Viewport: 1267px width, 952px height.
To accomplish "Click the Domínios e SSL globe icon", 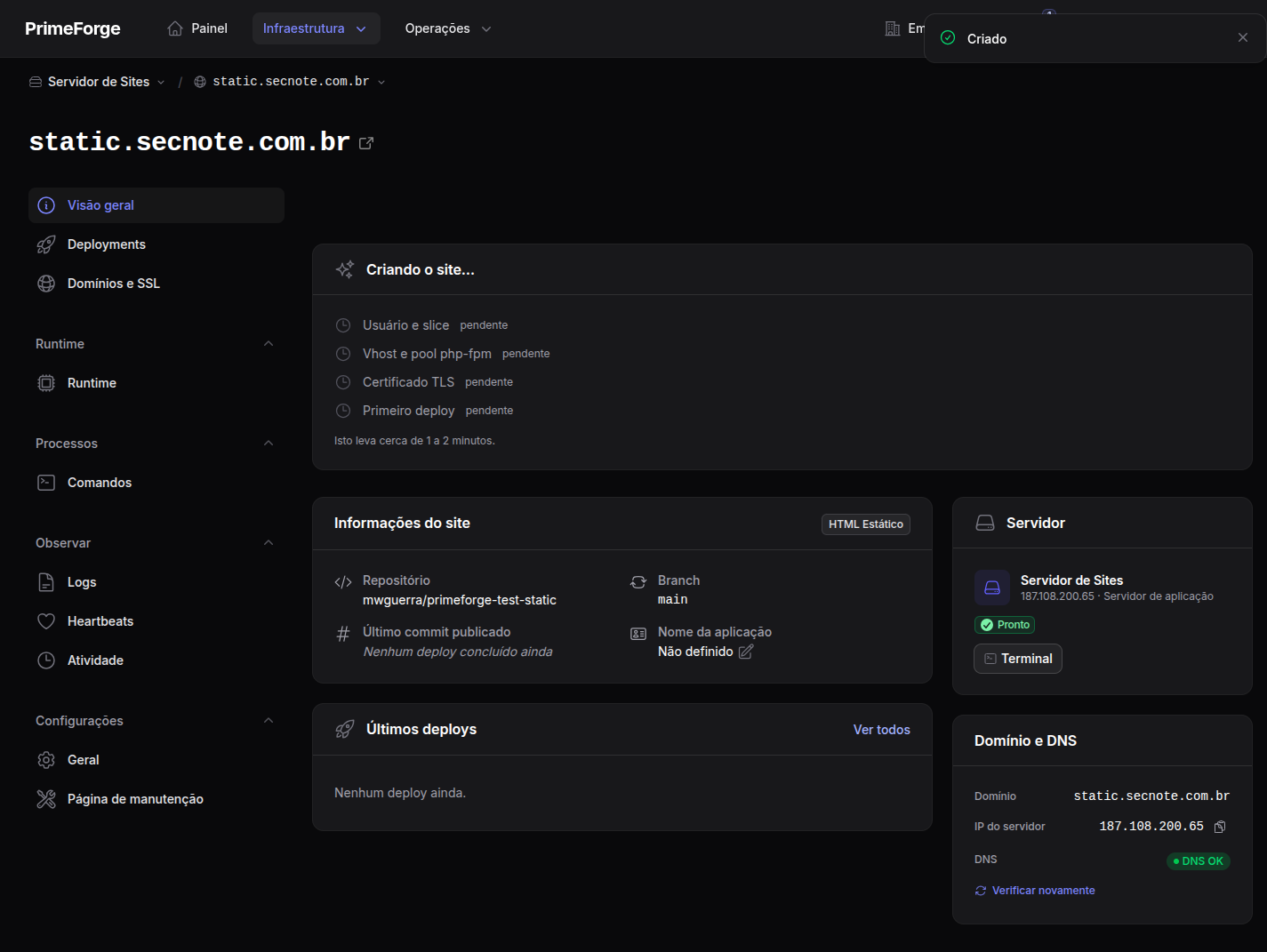I will pyautogui.click(x=46, y=284).
